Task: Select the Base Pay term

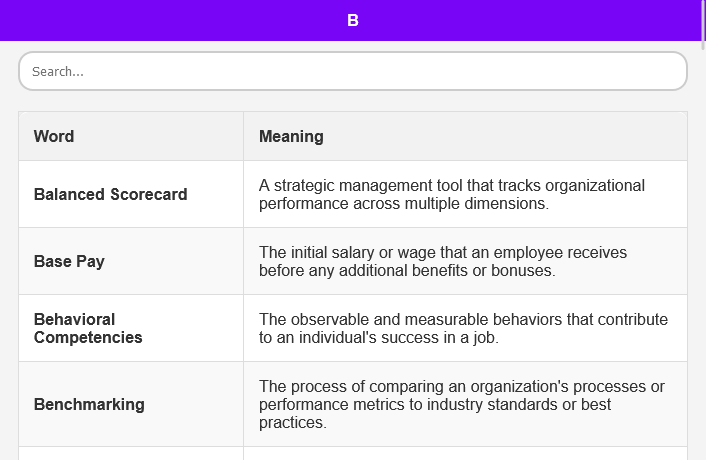Action: tap(69, 261)
